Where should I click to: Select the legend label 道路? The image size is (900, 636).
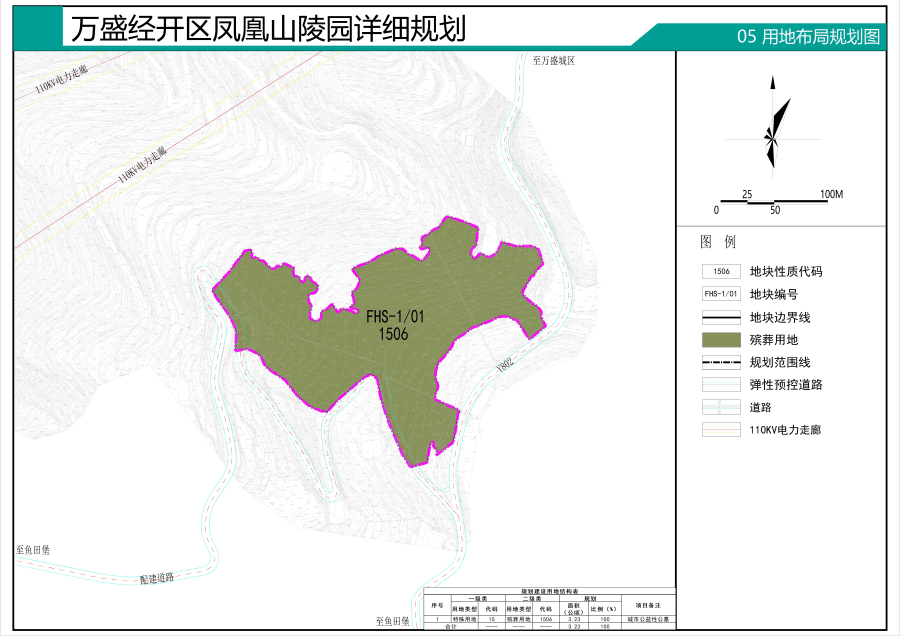(x=761, y=407)
